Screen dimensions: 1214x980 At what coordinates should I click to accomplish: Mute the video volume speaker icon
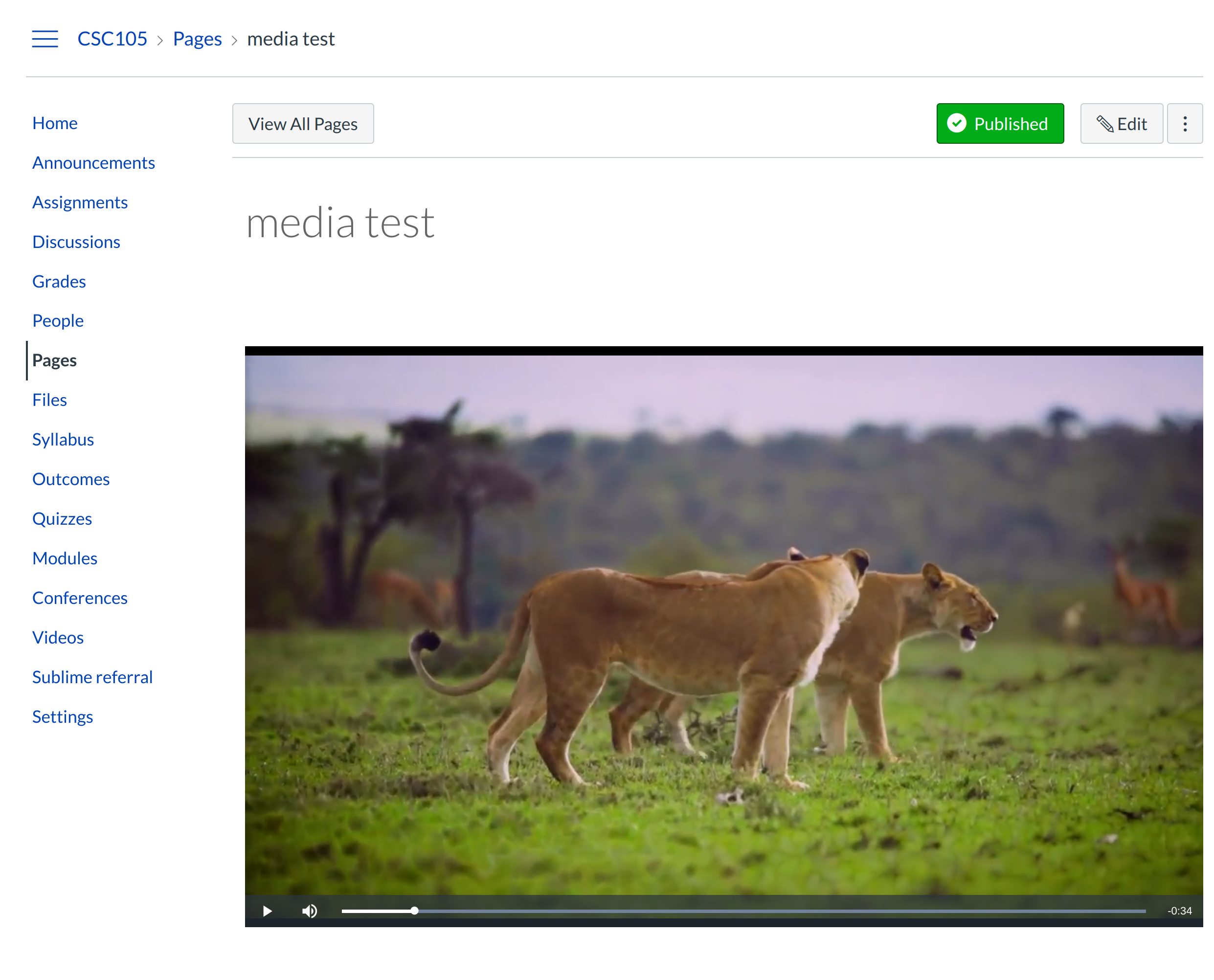[310, 911]
